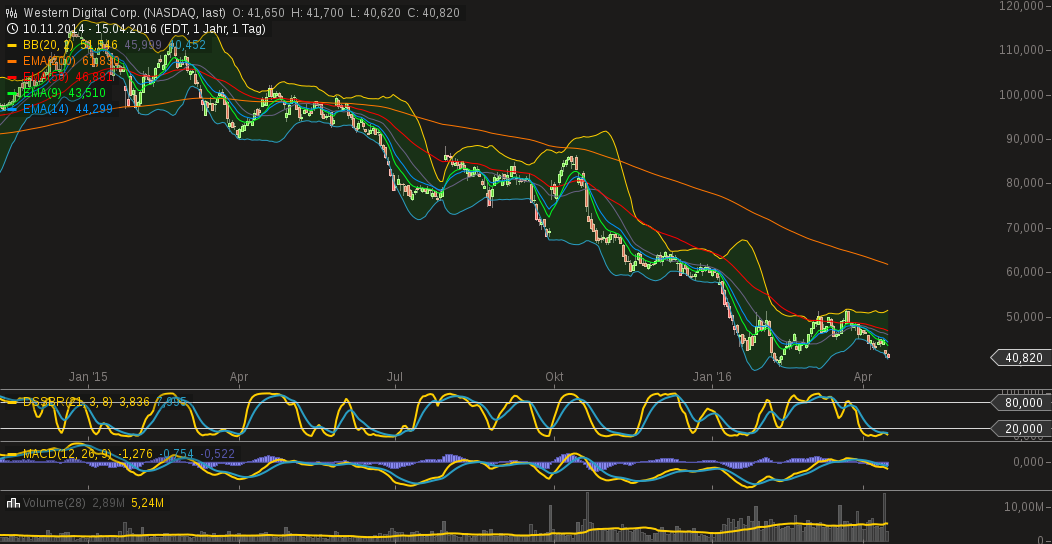Screen dimensions: 1052x544
Task: Click the Jan '16 label on time axis
Action: 712,377
